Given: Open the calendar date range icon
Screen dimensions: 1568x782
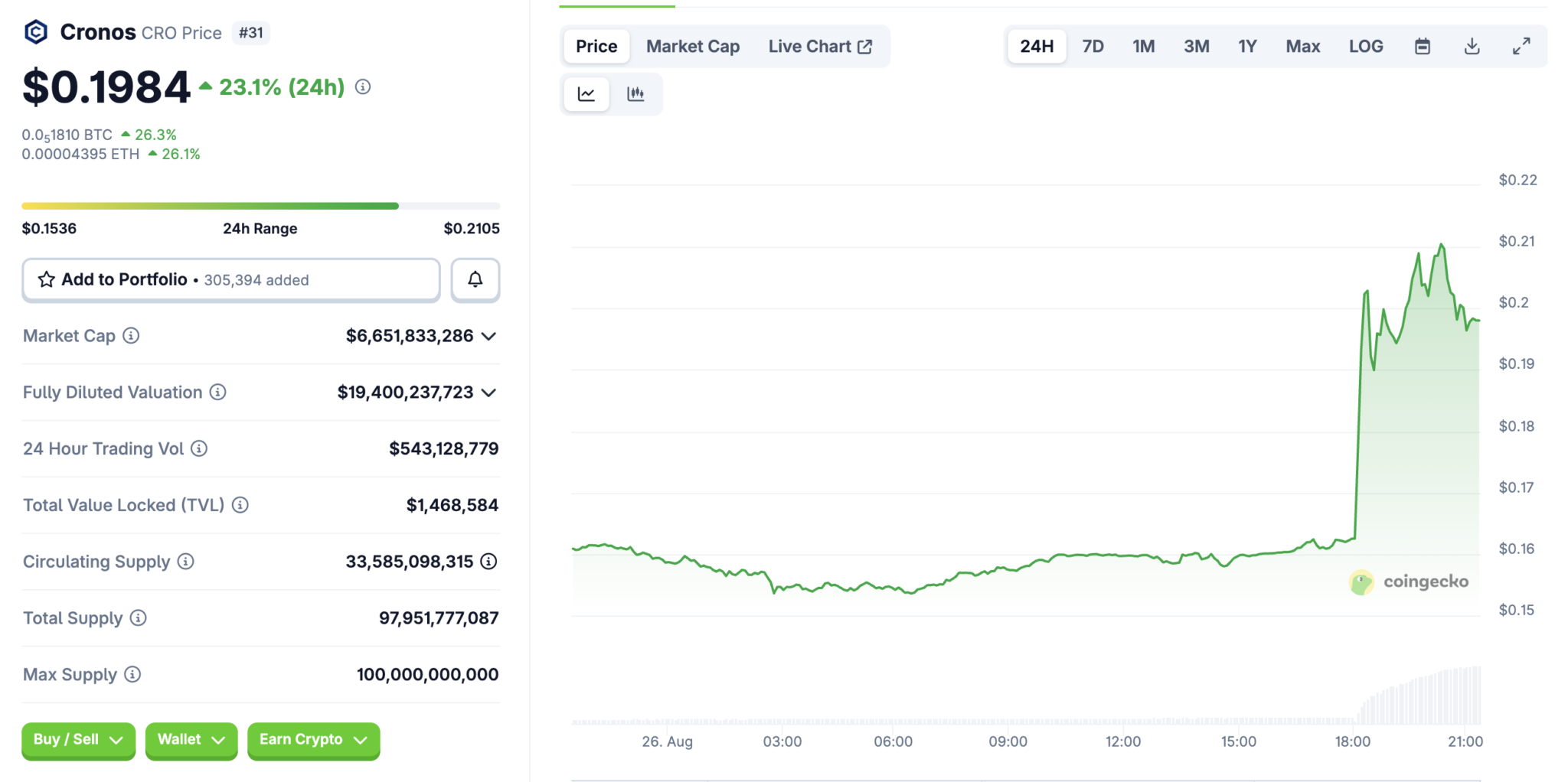Looking at the screenshot, I should (x=1423, y=47).
